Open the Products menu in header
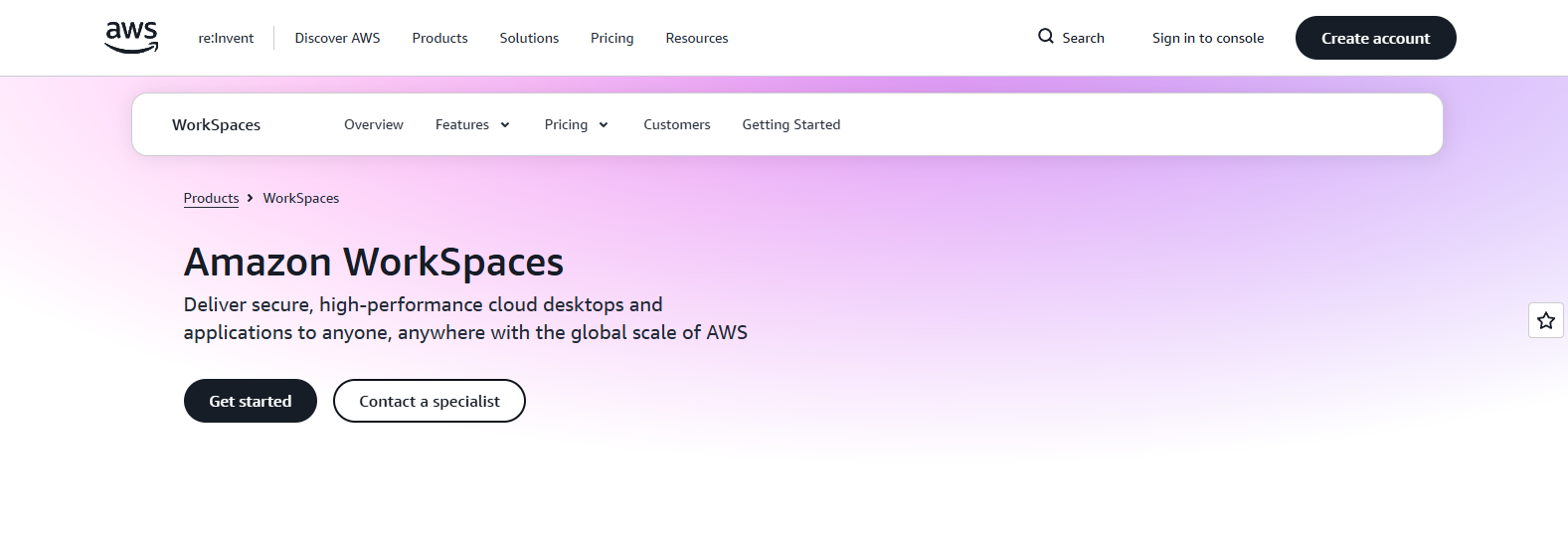Viewport: 1568px width, 540px height. (x=439, y=38)
